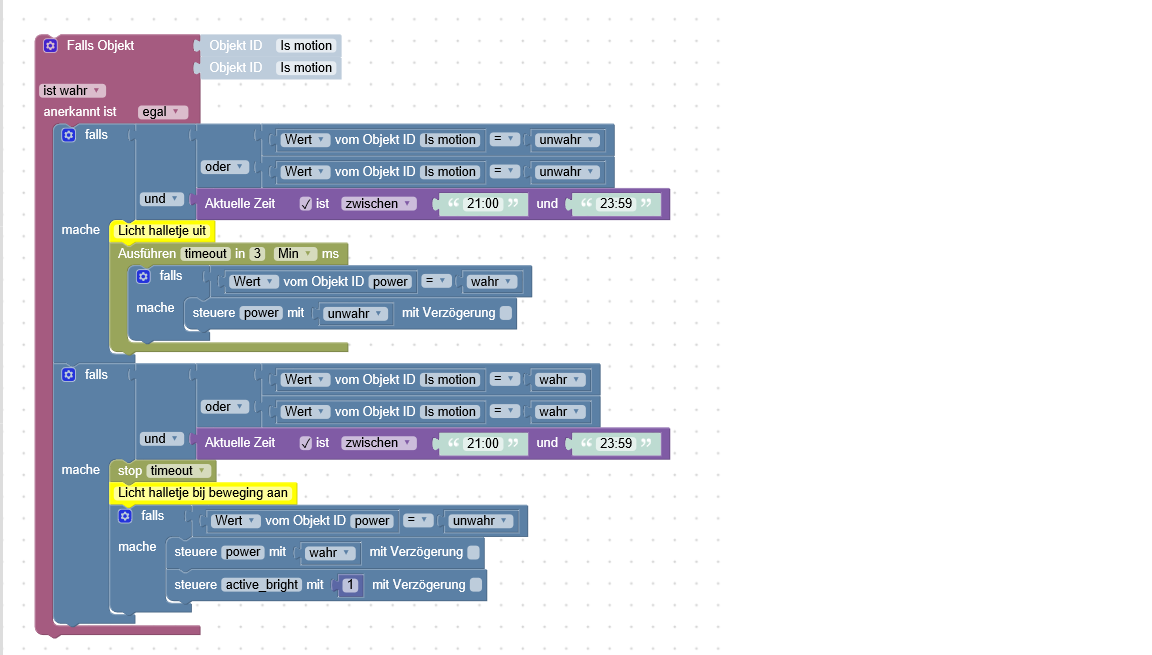Viewport: 1152px width, 655px height.
Task: Click the 'timeout' name field in Ausführen block
Action: pyautogui.click(x=206, y=254)
